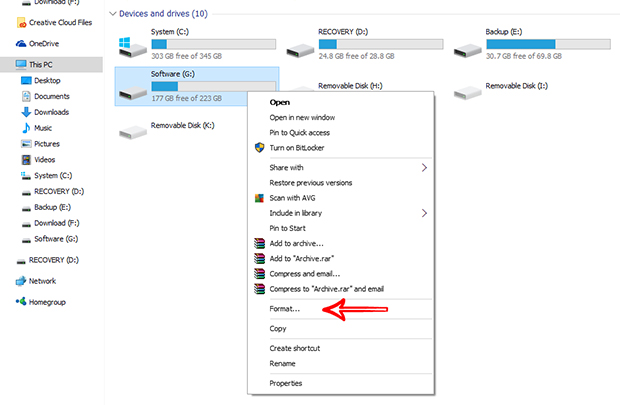Click the System (C:) capacity bar

(214, 44)
